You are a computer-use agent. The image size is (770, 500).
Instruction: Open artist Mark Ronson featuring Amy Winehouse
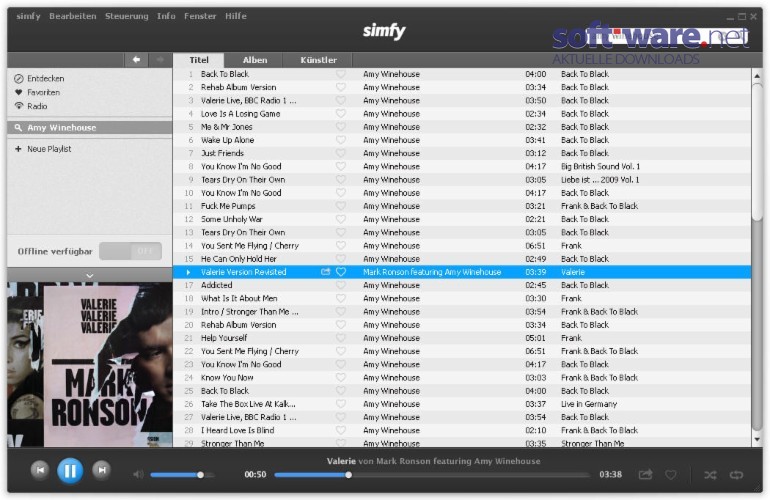point(432,272)
